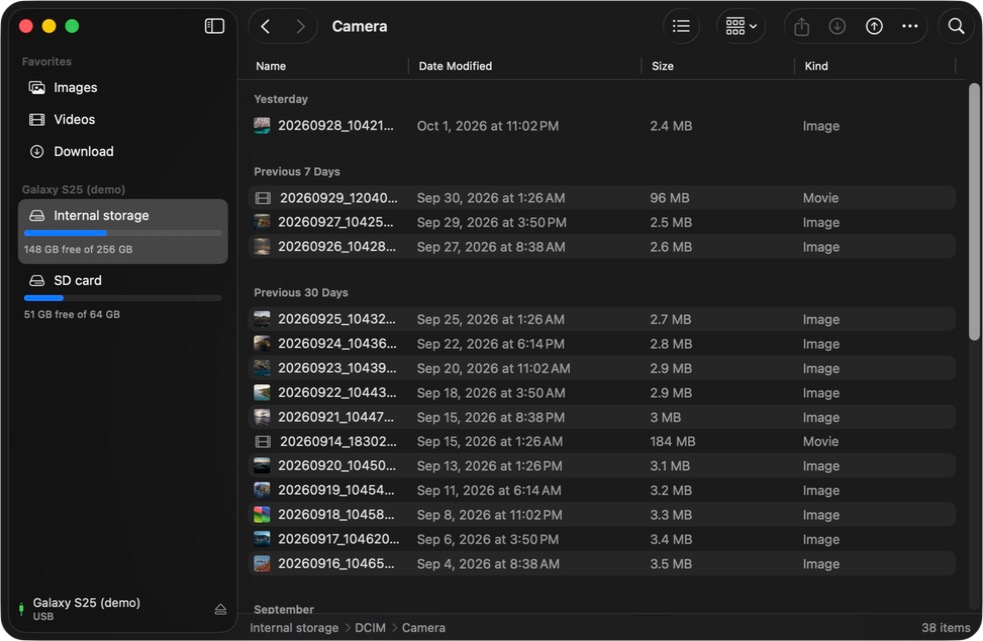Select file name 20260924_10436...
The width and height of the screenshot is (983, 641).
337,344
